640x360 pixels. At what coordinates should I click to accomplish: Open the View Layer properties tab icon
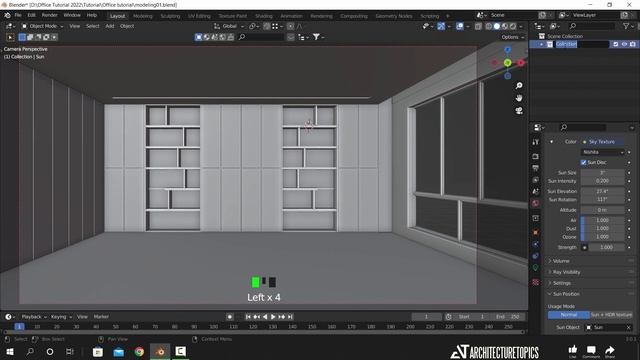click(536, 180)
